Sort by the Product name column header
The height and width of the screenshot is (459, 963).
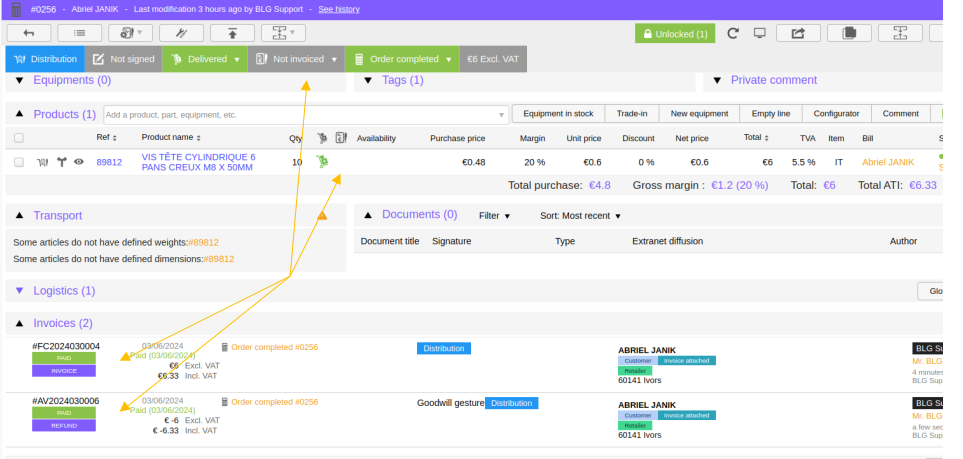171,138
